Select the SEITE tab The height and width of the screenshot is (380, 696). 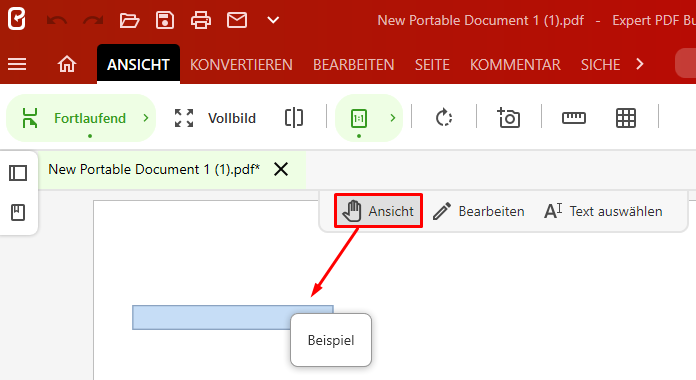(x=432, y=65)
